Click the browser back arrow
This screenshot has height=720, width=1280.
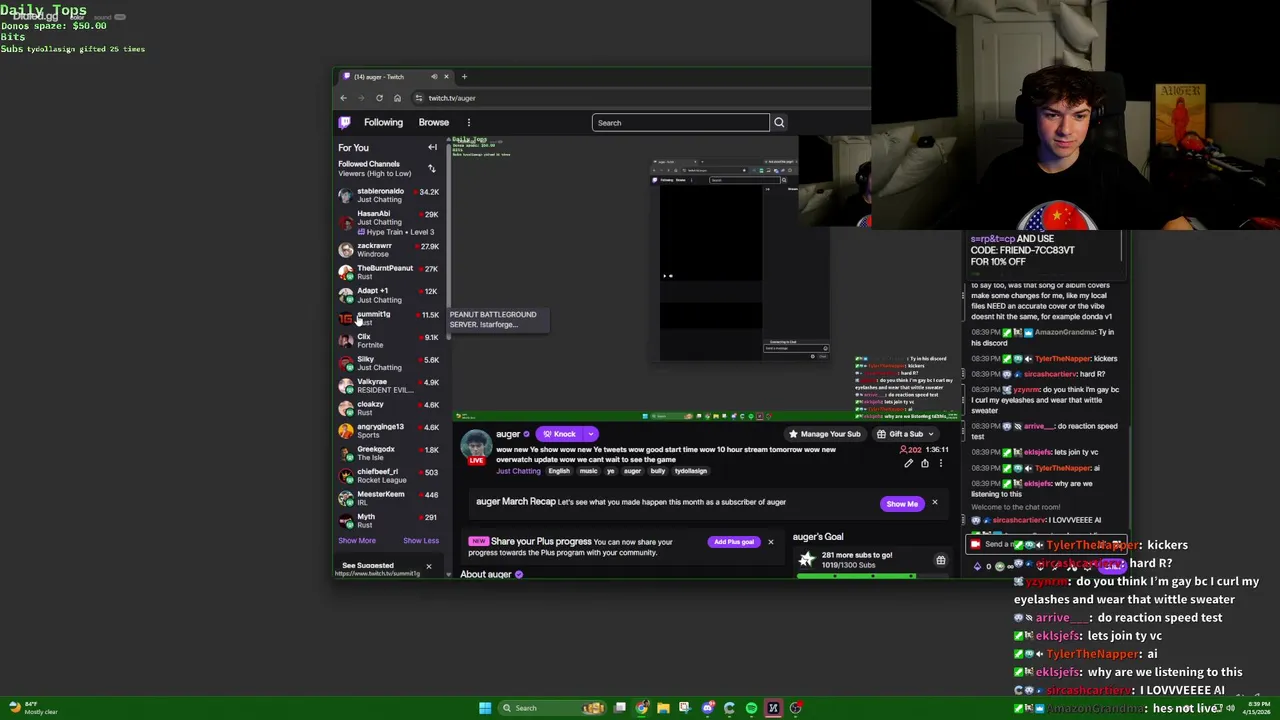(x=343, y=98)
